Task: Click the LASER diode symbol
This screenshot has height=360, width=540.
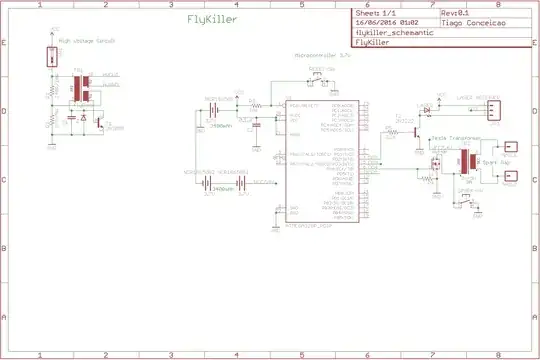Action: click(x=427, y=111)
